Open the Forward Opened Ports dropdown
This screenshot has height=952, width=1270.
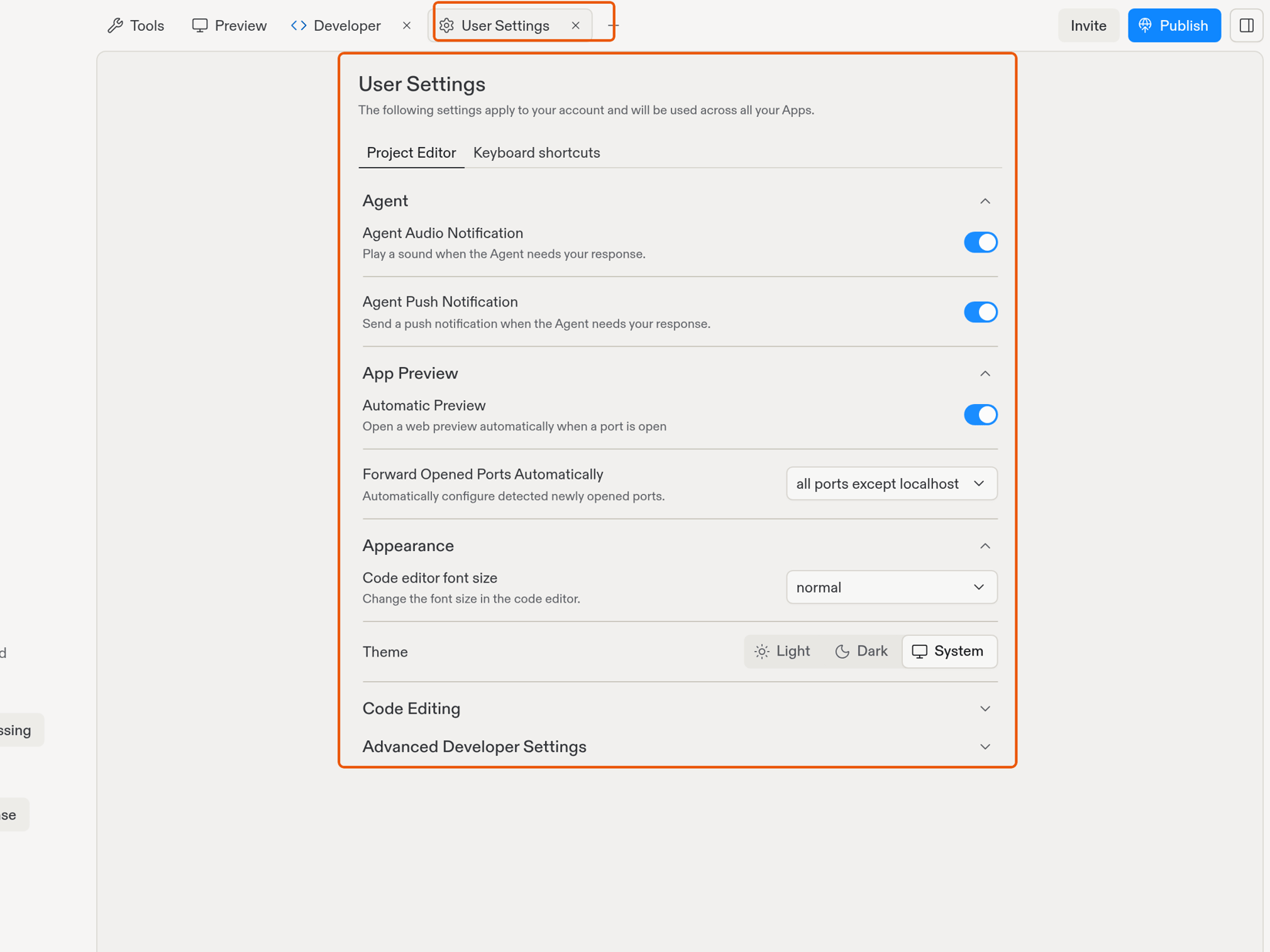tap(891, 483)
